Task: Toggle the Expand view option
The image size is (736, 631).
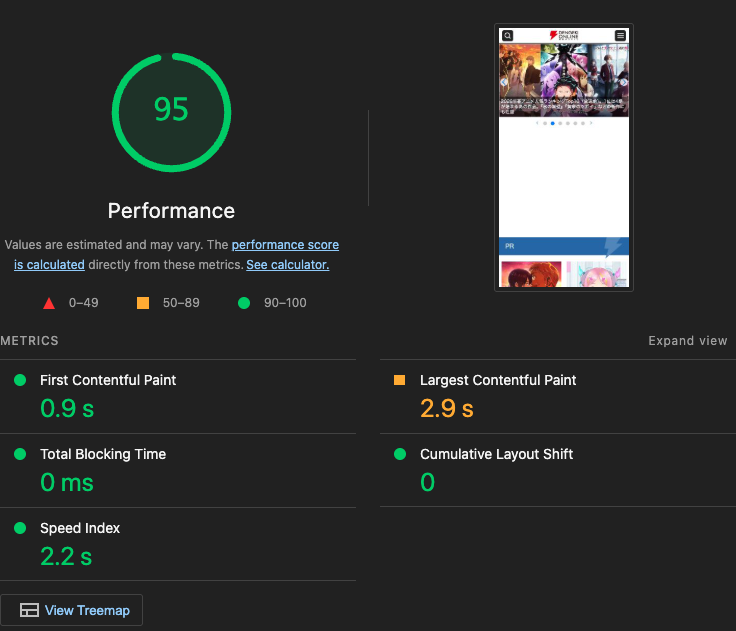Action: [687, 341]
